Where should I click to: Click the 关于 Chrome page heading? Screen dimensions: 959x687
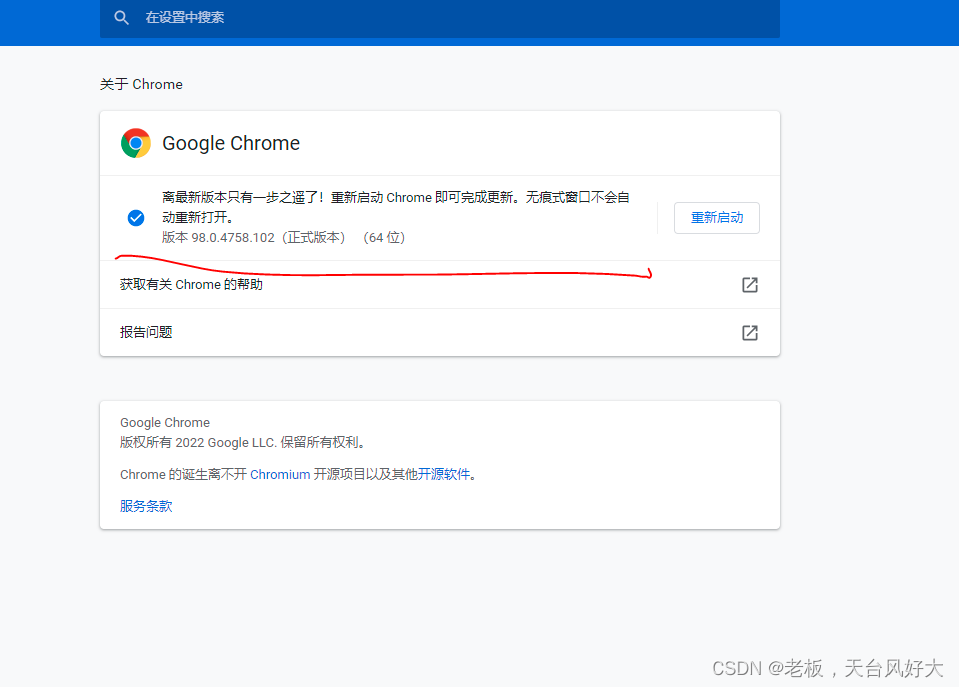coord(141,84)
